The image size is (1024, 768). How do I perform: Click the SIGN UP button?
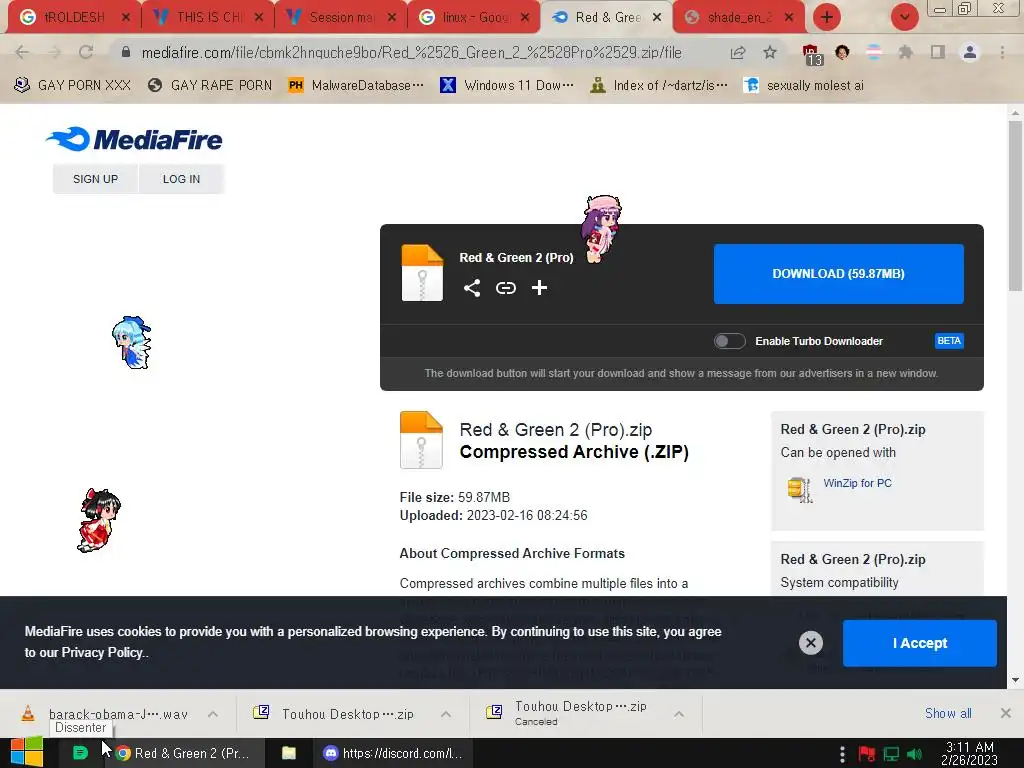pyautogui.click(x=95, y=179)
